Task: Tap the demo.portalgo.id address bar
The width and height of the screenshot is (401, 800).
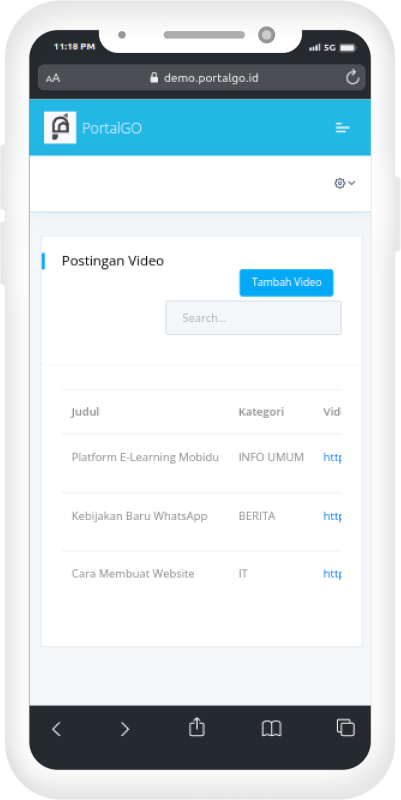Action: pyautogui.click(x=202, y=78)
